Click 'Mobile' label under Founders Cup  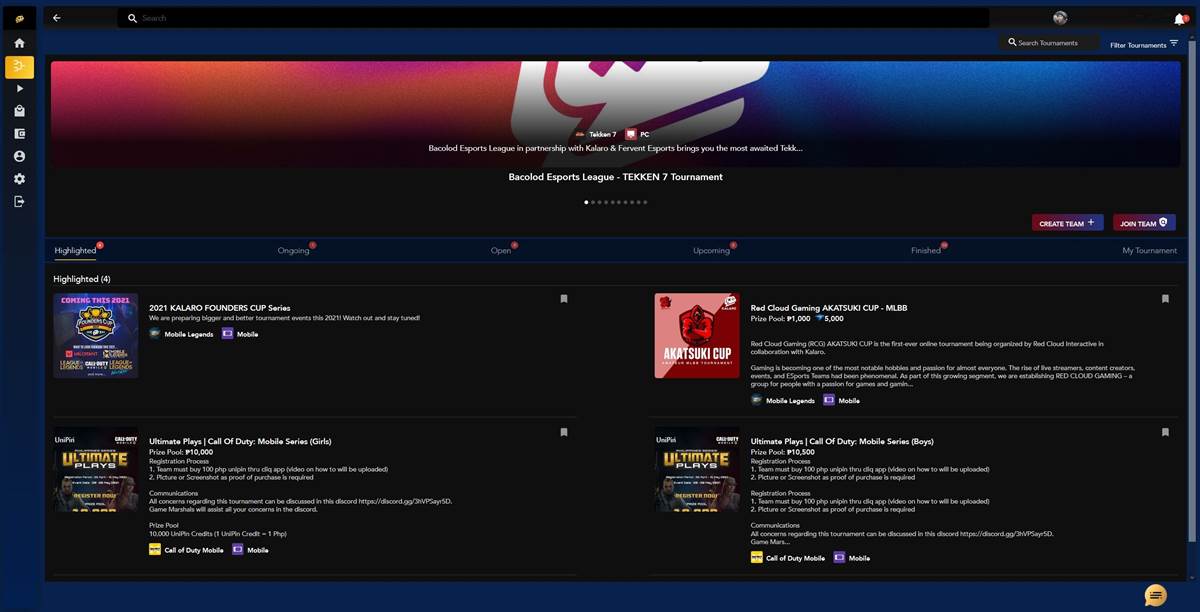pos(247,334)
